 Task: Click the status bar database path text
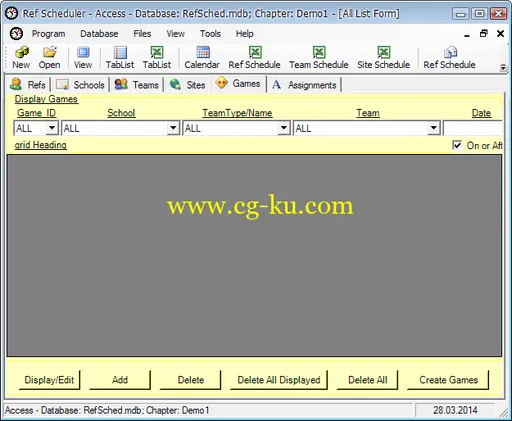[107, 410]
